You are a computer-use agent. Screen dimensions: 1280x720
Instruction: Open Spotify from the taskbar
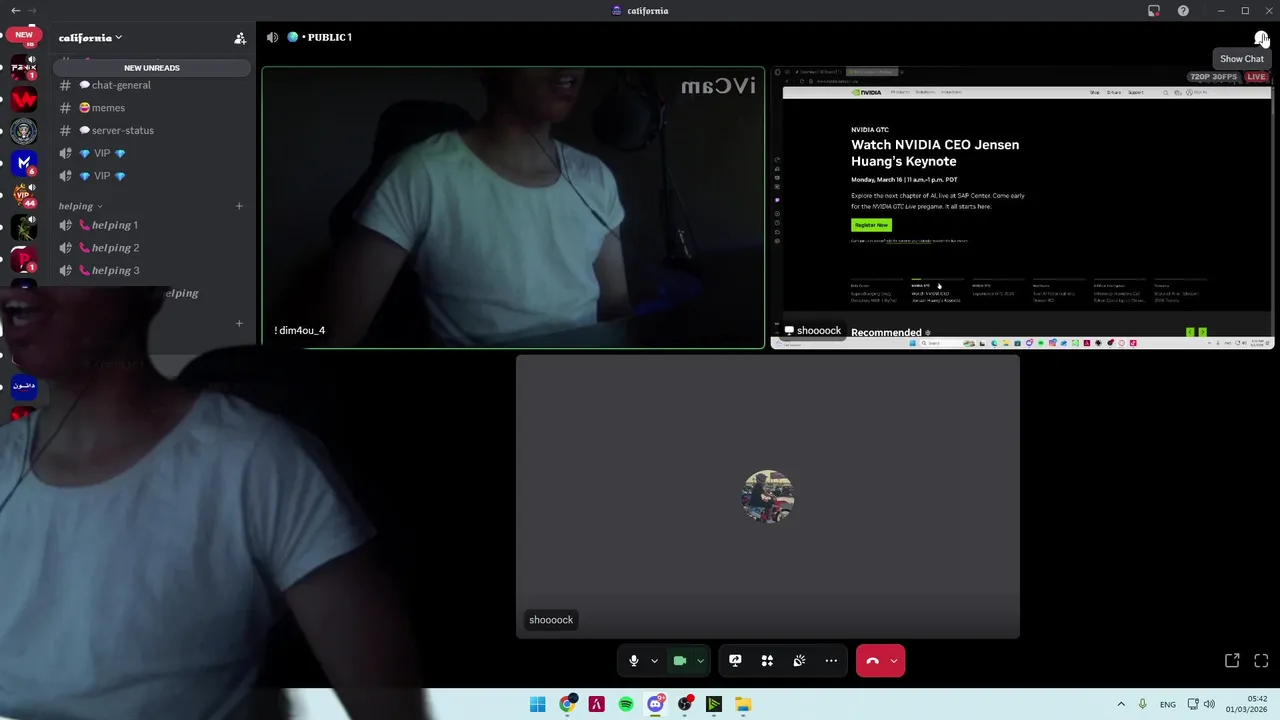626,704
